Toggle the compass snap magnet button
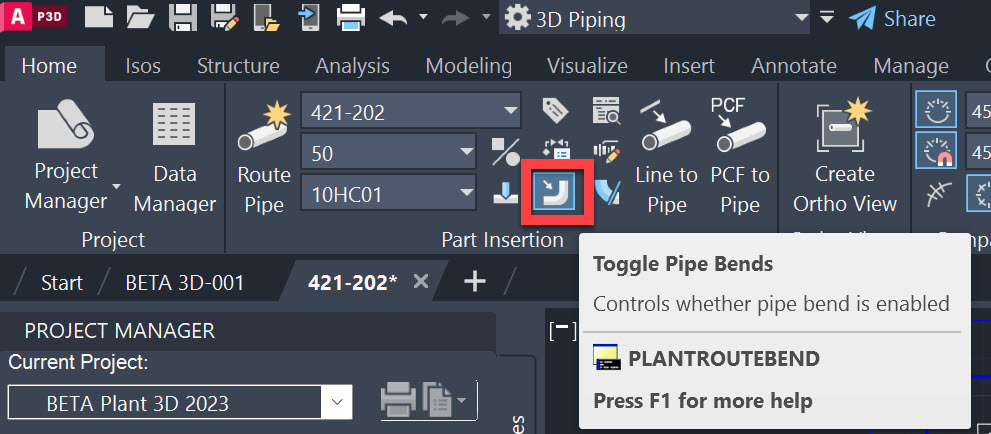The width and height of the screenshot is (991, 434). point(936,152)
